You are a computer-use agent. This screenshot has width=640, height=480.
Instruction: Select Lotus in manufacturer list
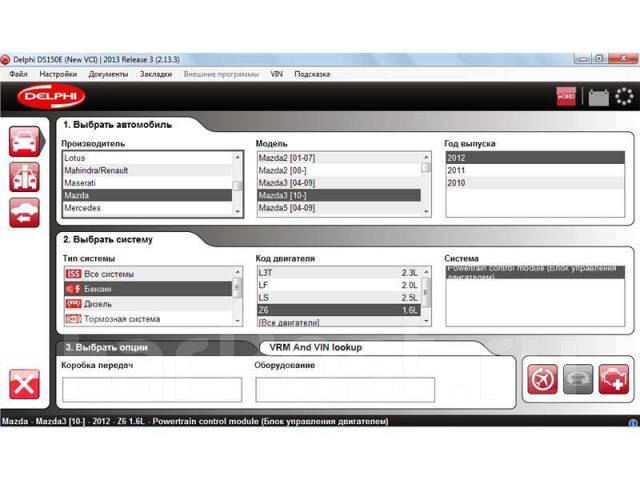147,158
